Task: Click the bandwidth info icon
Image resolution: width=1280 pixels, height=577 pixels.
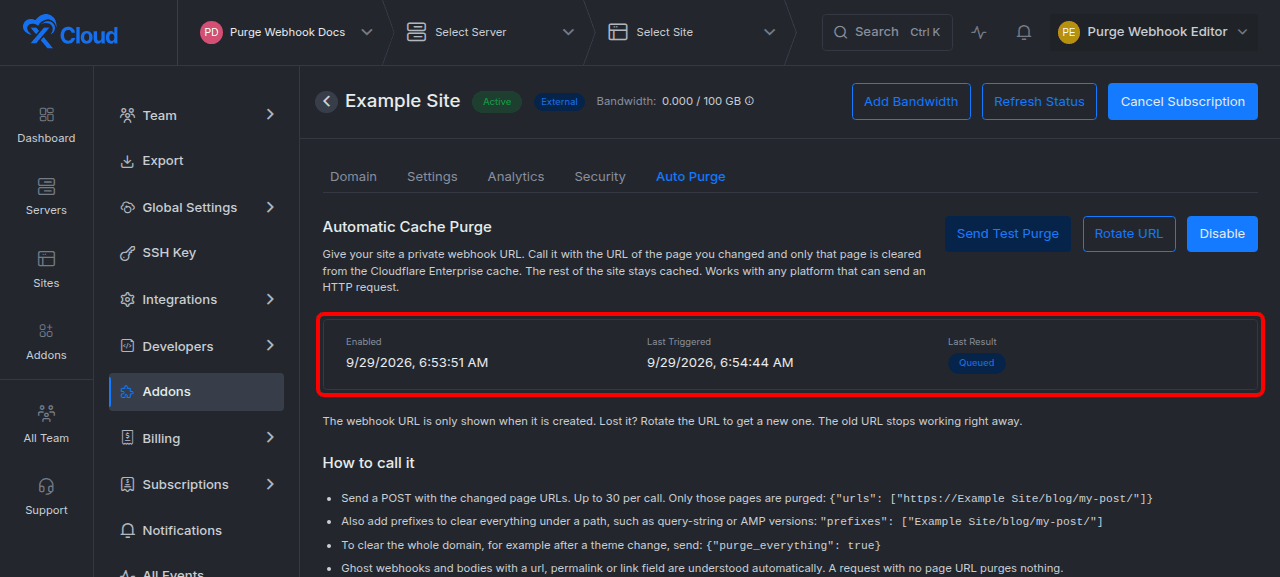Action: [x=749, y=101]
